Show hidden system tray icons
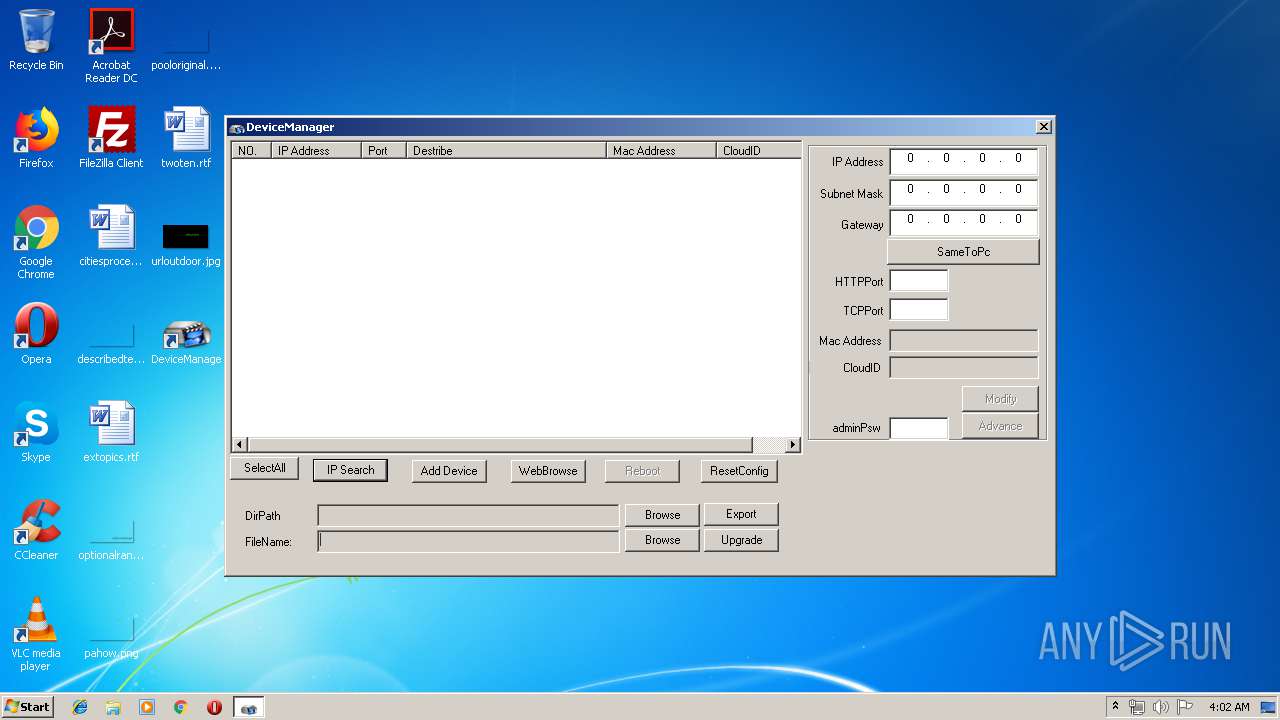Image resolution: width=1280 pixels, height=720 pixels. click(1115, 707)
